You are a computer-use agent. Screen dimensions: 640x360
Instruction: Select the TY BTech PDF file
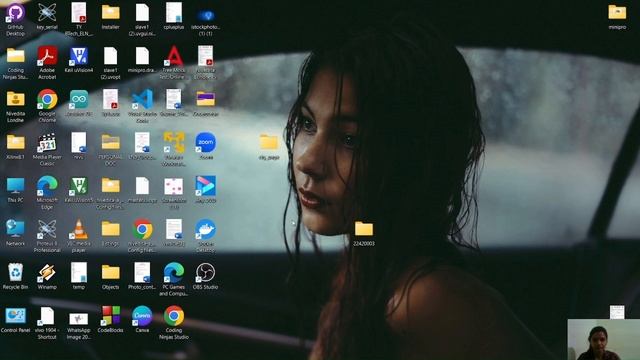click(79, 12)
